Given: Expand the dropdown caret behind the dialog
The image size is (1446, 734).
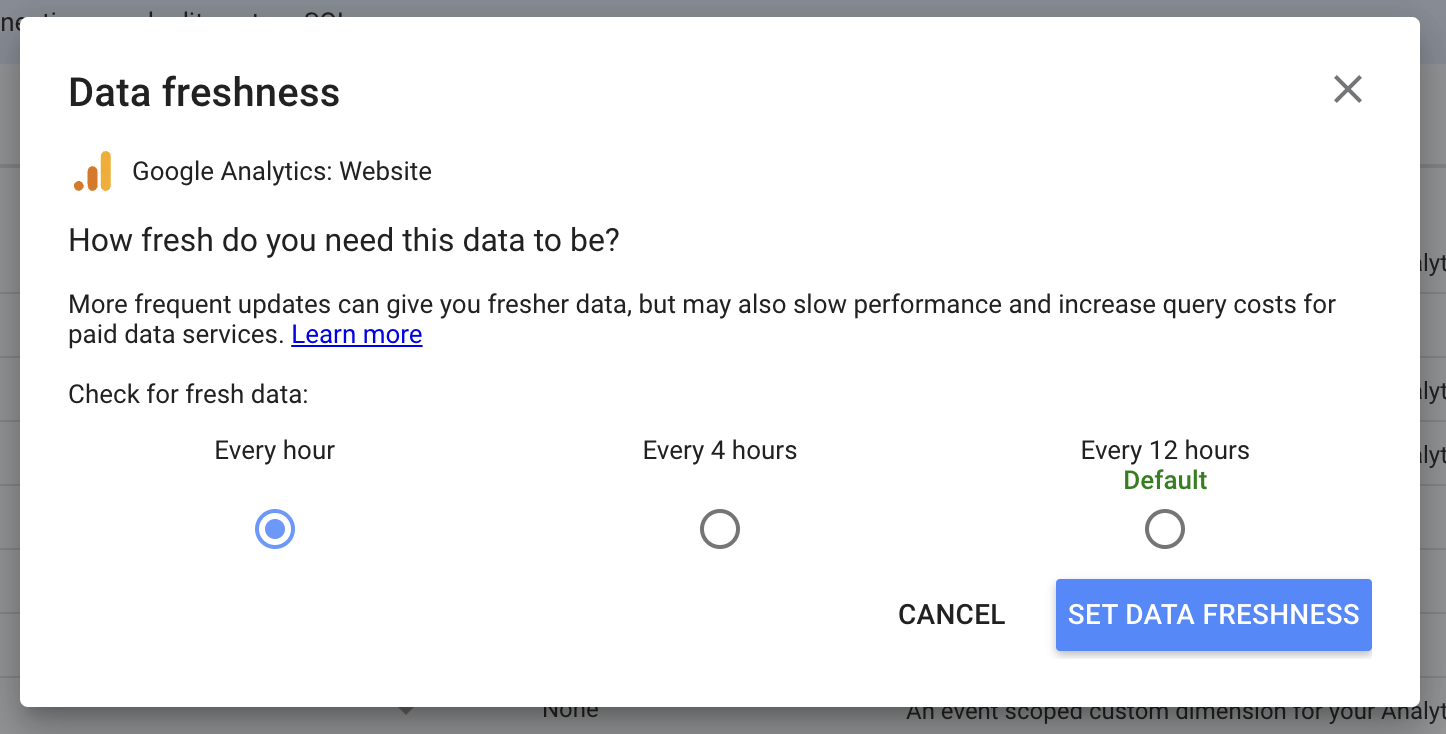Looking at the screenshot, I should point(406,710).
